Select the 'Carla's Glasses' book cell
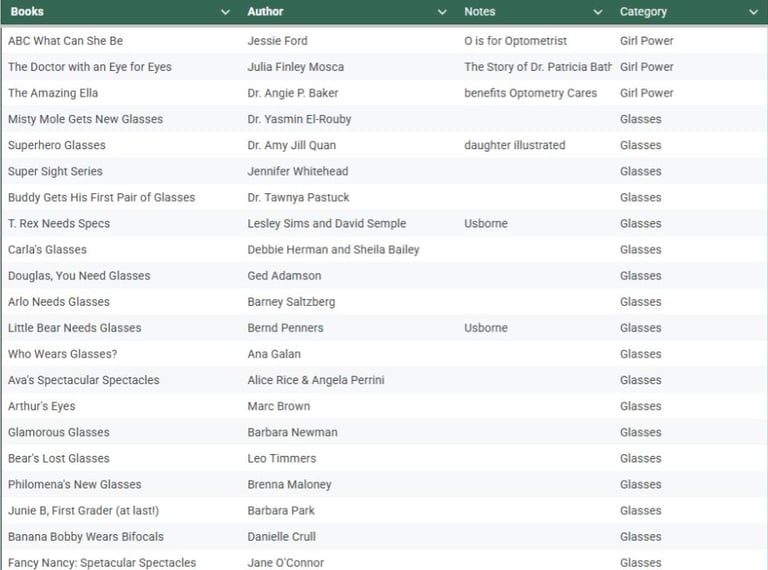The image size is (768, 570). point(47,249)
